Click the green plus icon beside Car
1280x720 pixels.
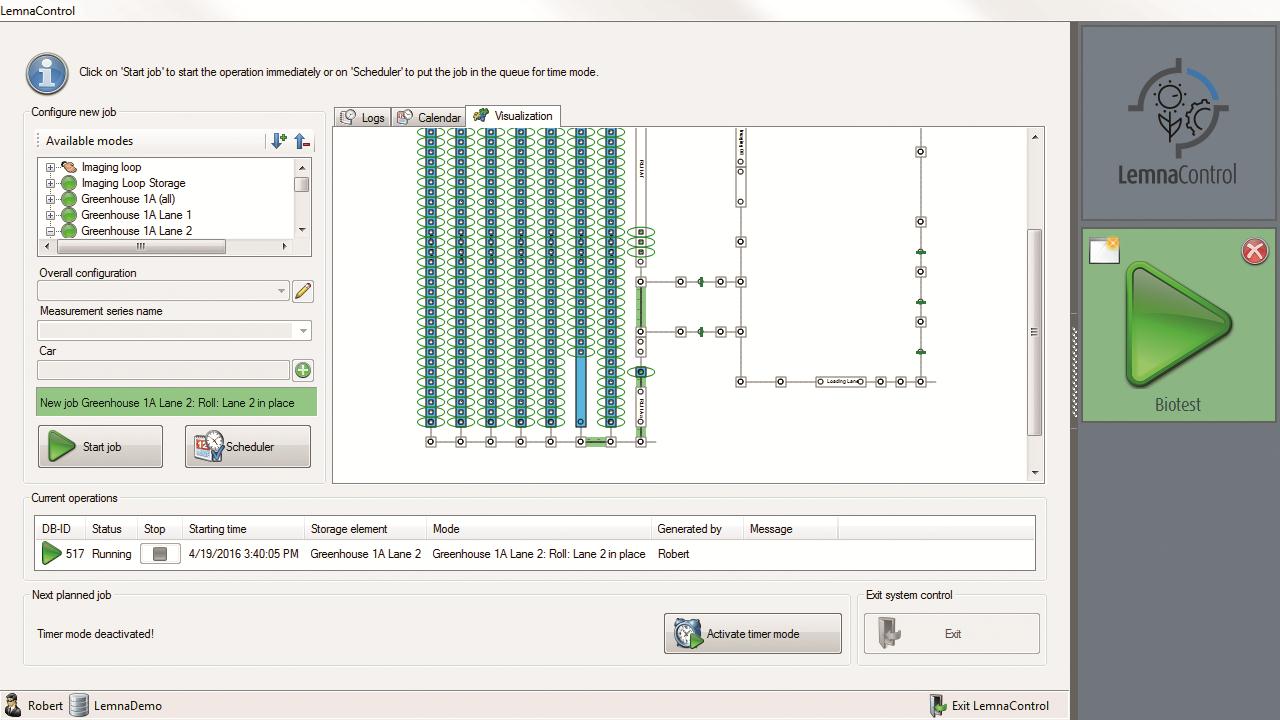click(303, 370)
